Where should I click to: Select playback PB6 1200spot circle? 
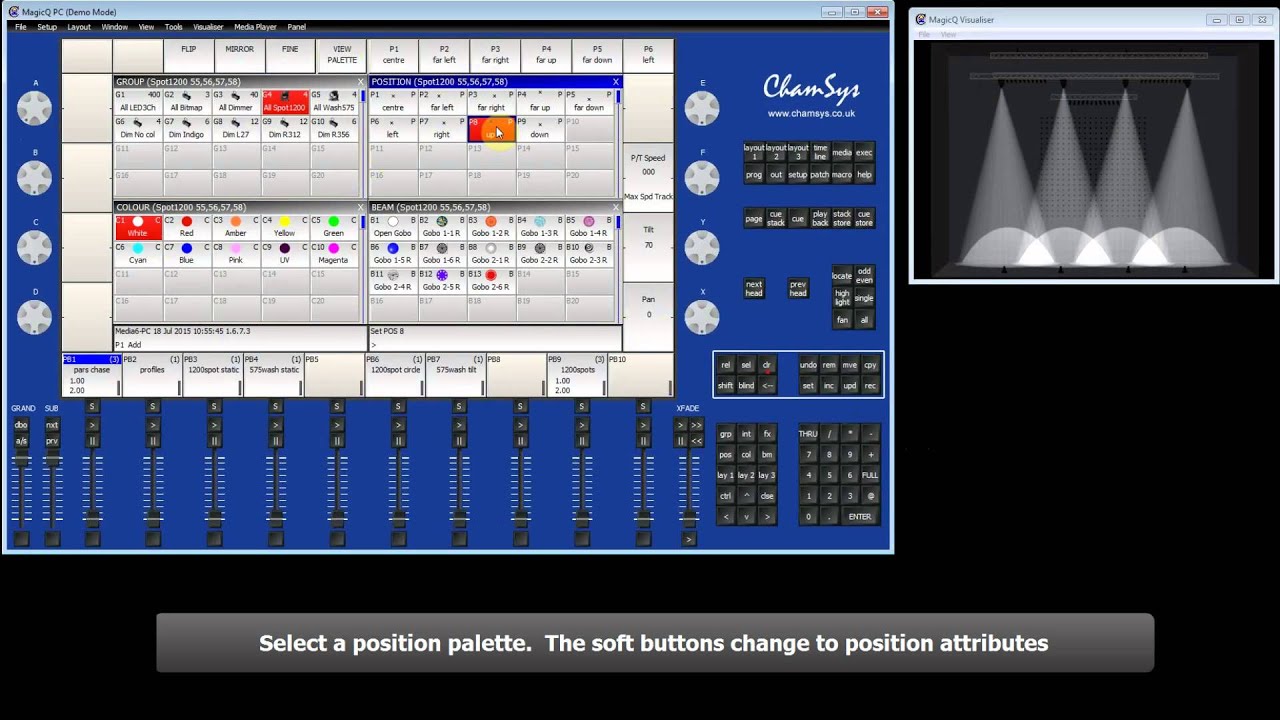point(396,375)
